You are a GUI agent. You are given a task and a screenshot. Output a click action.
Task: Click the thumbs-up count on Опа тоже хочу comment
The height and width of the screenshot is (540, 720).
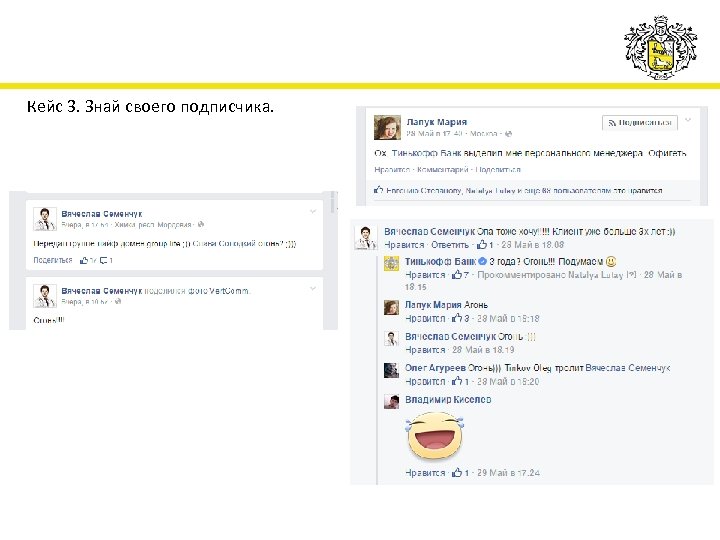point(485,245)
